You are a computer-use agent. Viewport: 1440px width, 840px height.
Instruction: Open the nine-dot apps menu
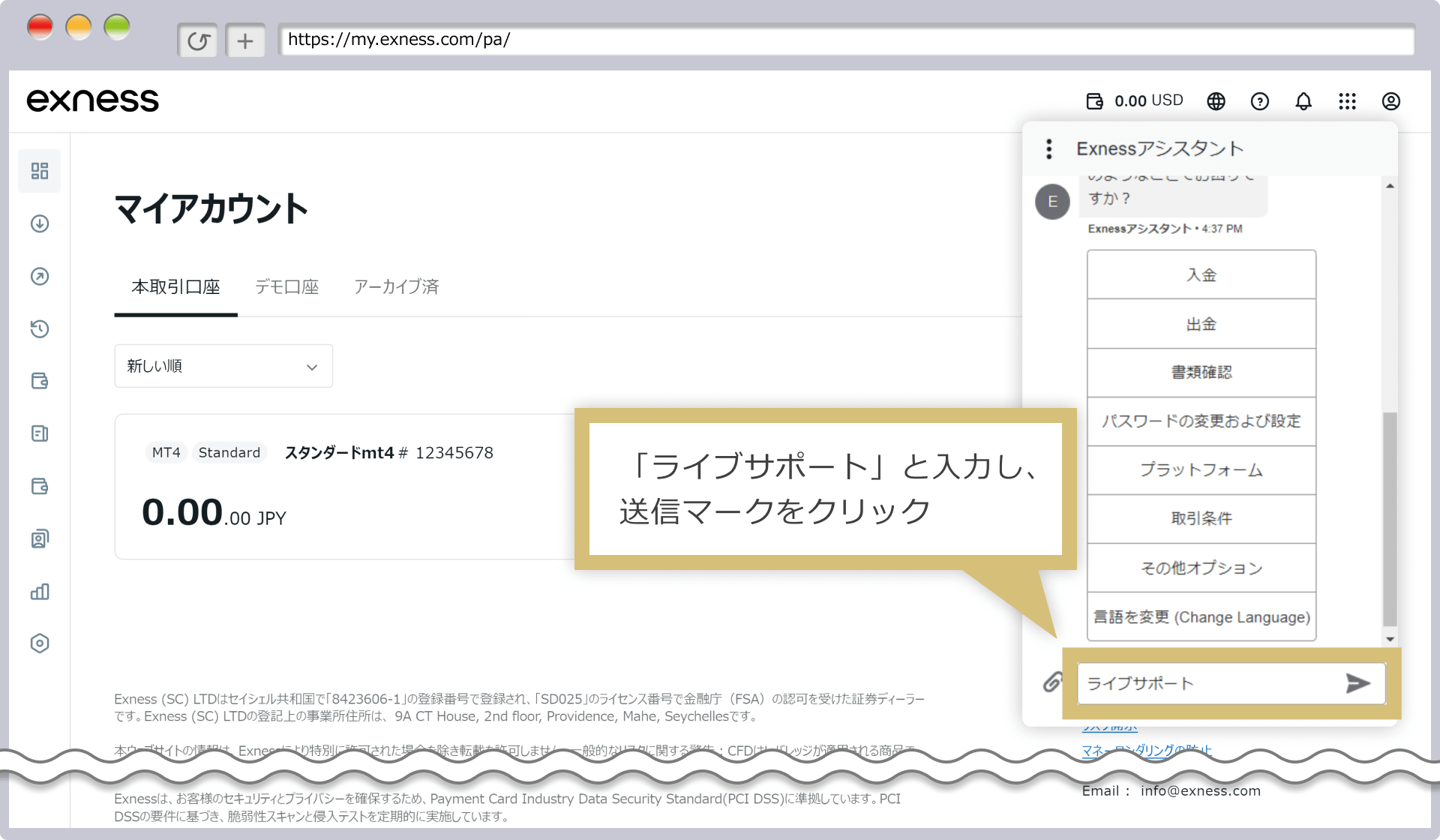coord(1348,101)
